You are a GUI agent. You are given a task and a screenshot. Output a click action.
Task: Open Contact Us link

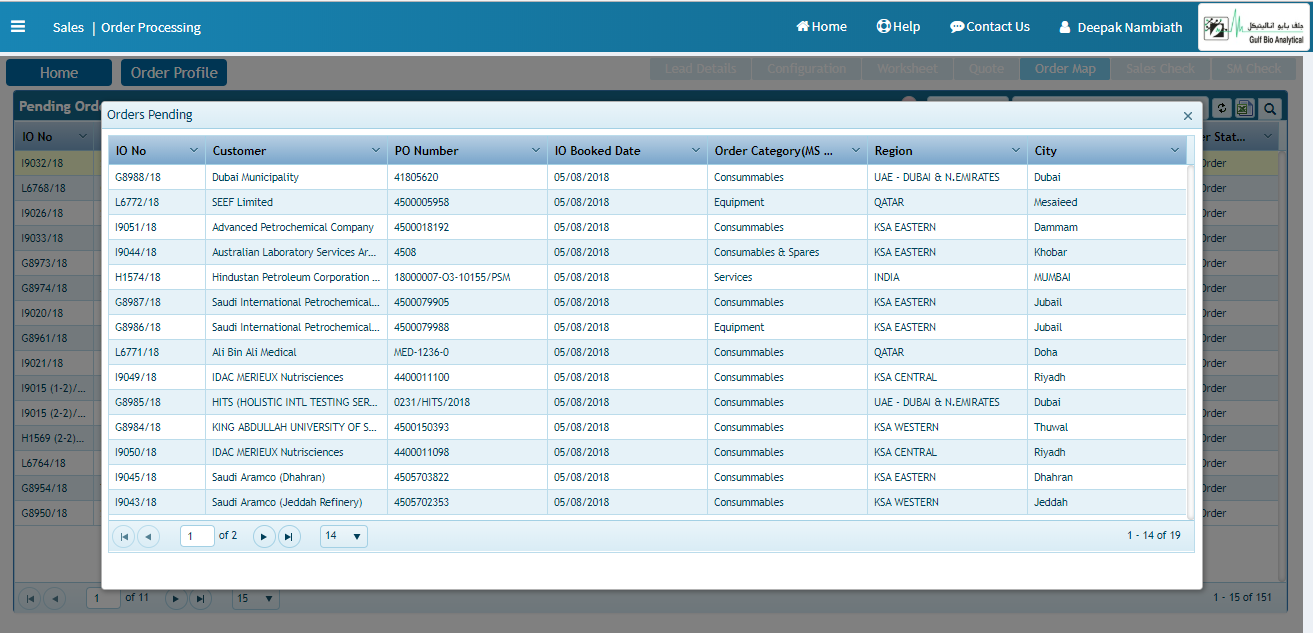tap(990, 27)
